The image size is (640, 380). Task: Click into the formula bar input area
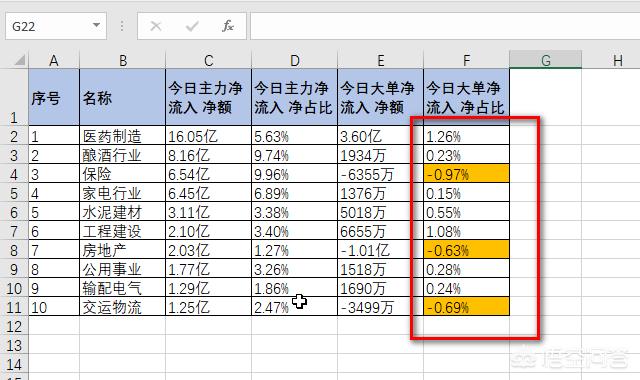pos(445,26)
